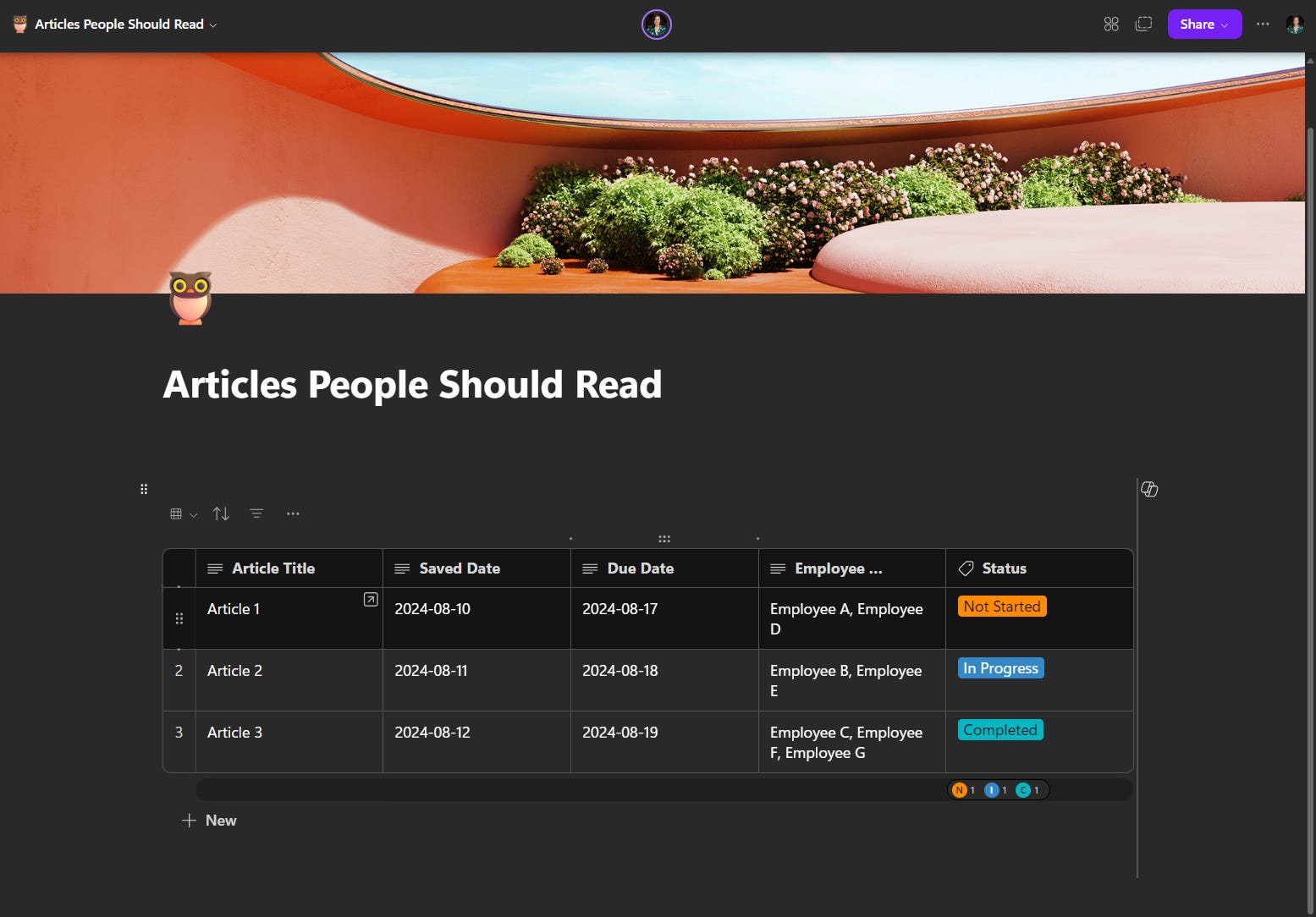1316x917 pixels.
Task: Click the Employee A, Employee D cell
Action: (x=851, y=618)
